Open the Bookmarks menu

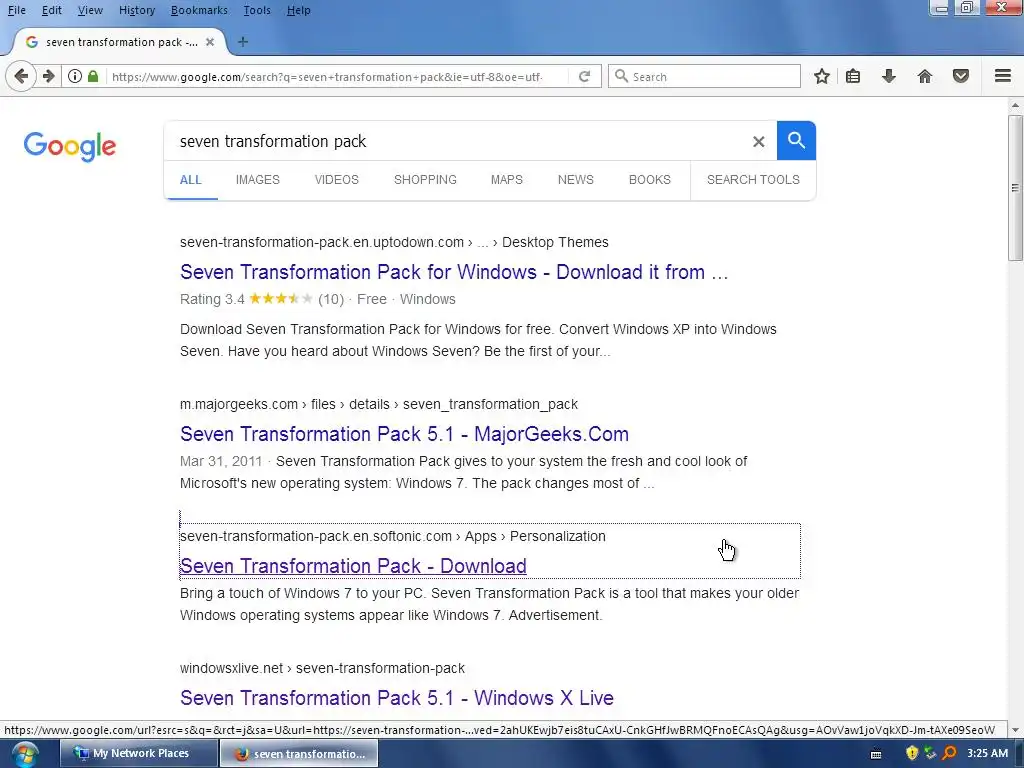[x=199, y=10]
